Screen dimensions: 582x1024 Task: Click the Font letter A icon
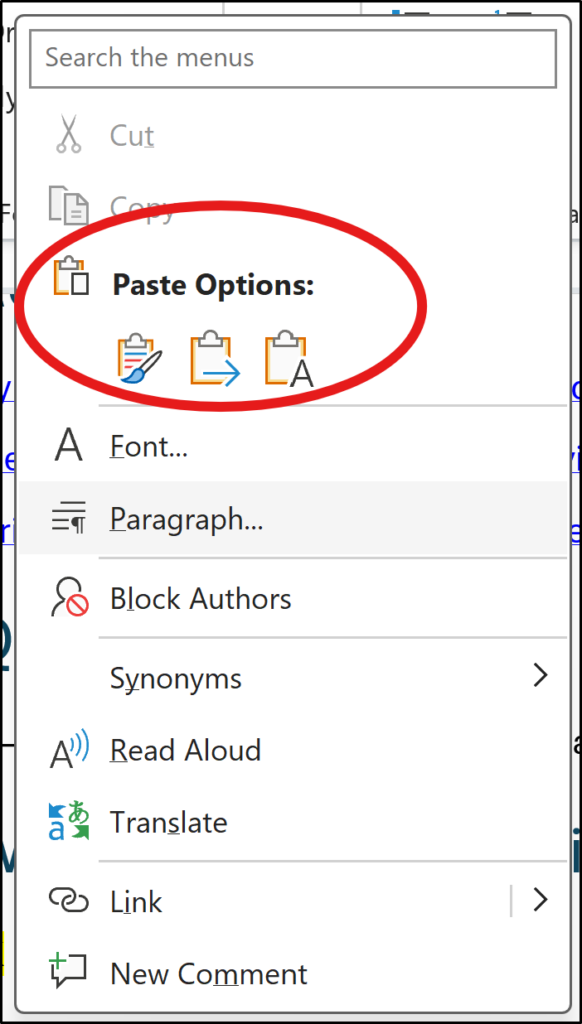click(x=69, y=446)
